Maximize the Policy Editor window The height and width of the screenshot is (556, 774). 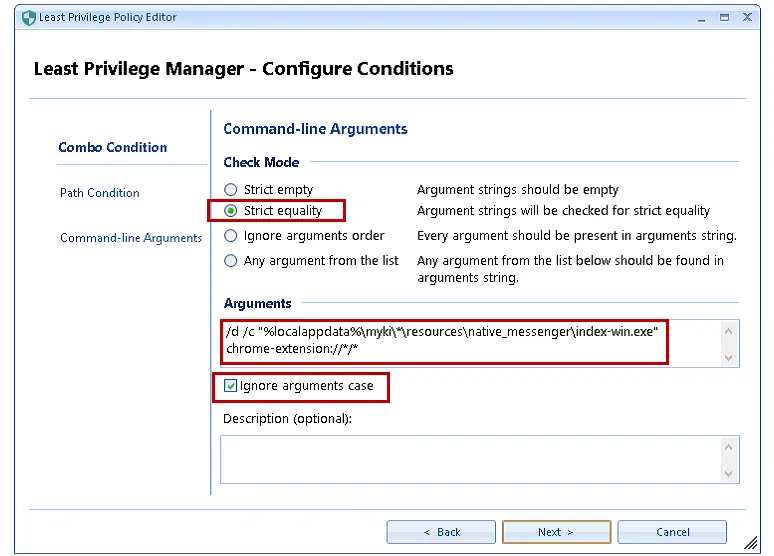(x=725, y=17)
